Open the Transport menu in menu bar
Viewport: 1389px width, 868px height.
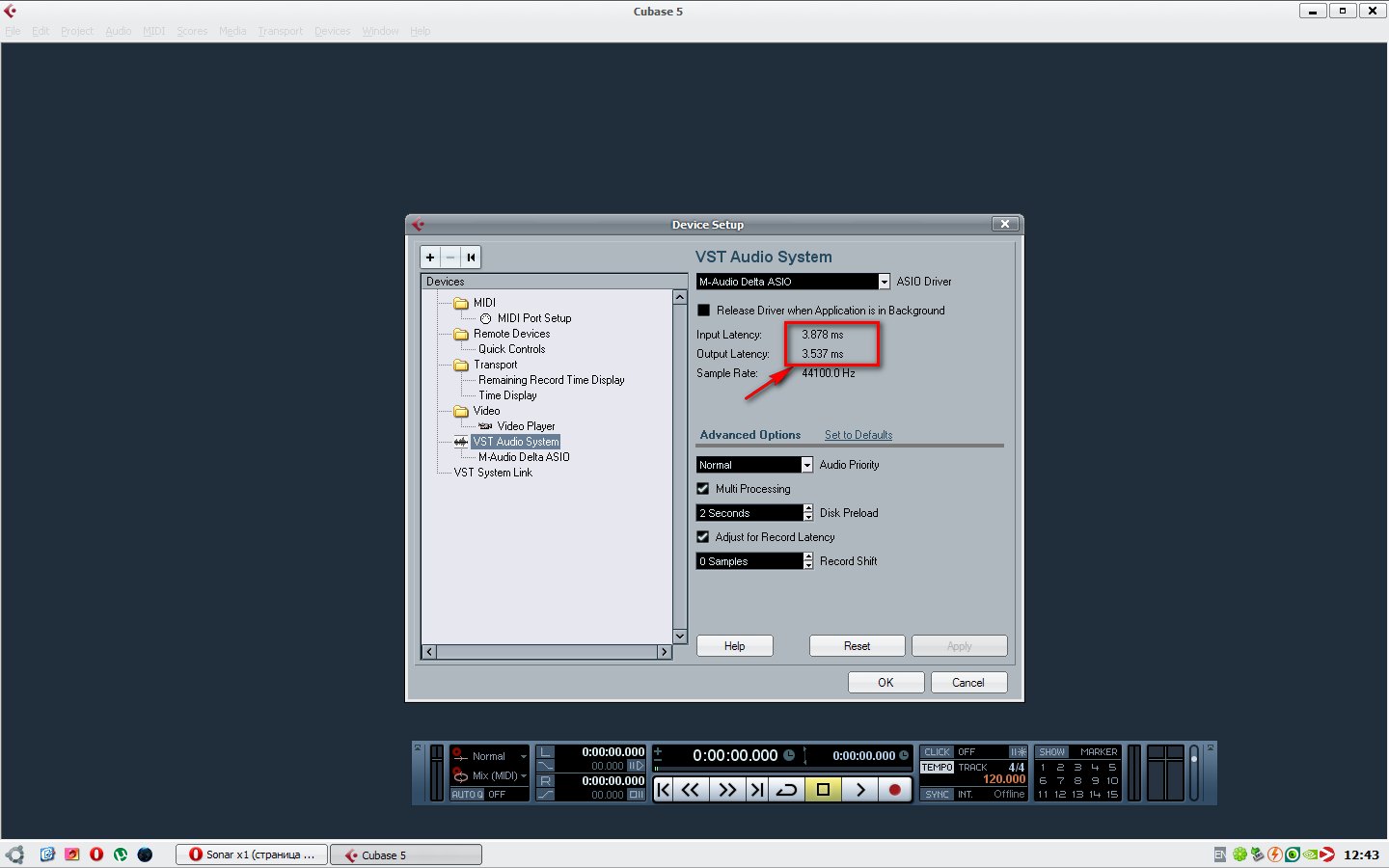pos(280,31)
